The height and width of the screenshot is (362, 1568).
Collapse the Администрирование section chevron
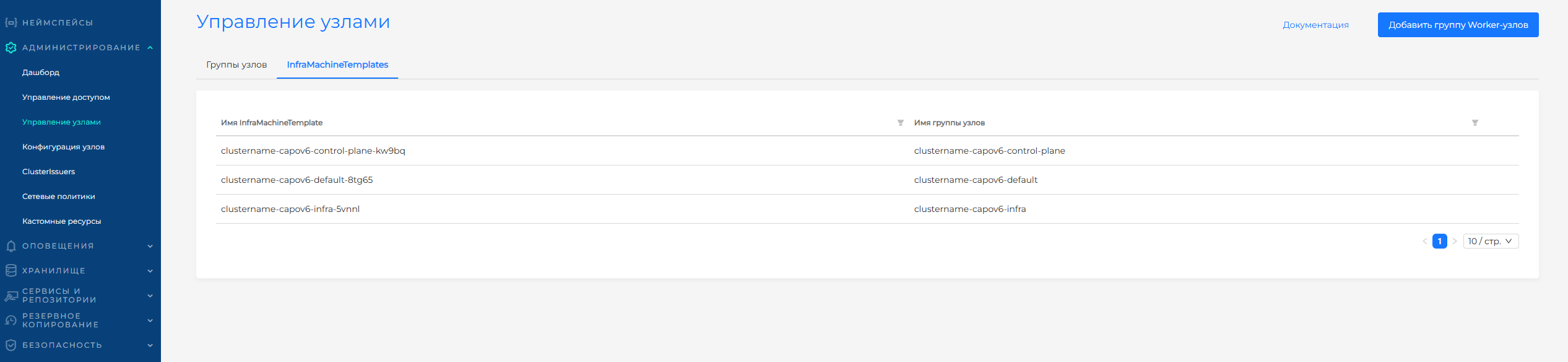150,48
